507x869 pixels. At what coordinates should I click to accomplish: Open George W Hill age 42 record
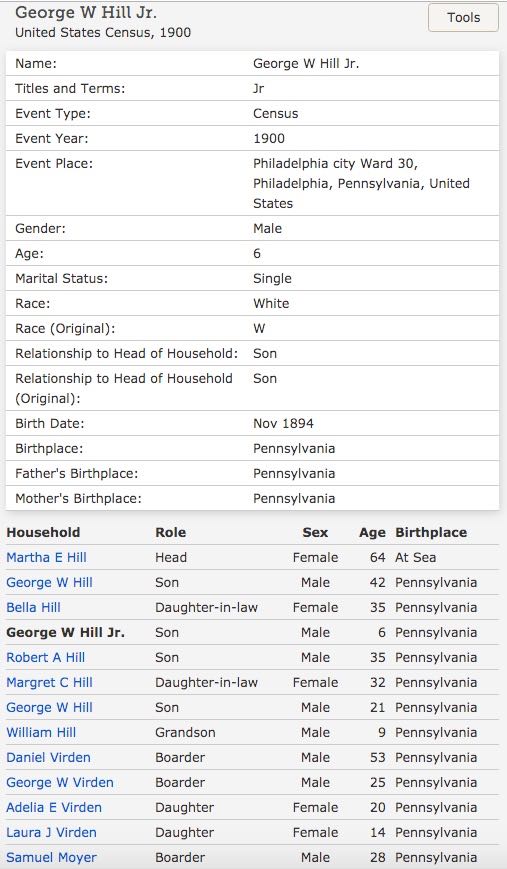click(x=49, y=582)
